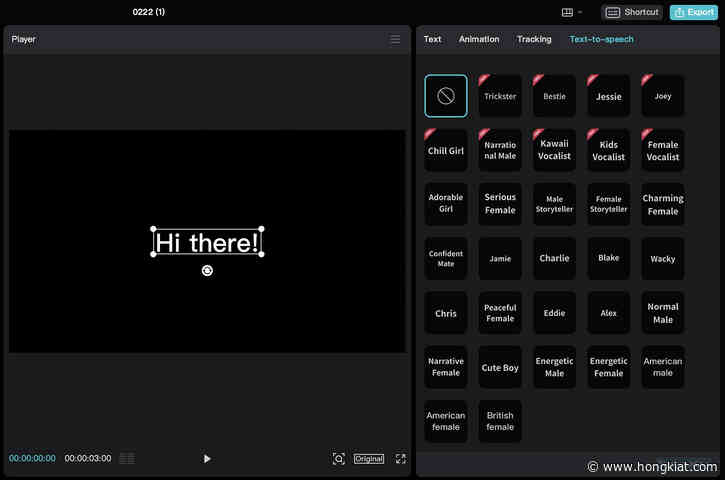Click the rotate handle below the text box

click(207, 271)
